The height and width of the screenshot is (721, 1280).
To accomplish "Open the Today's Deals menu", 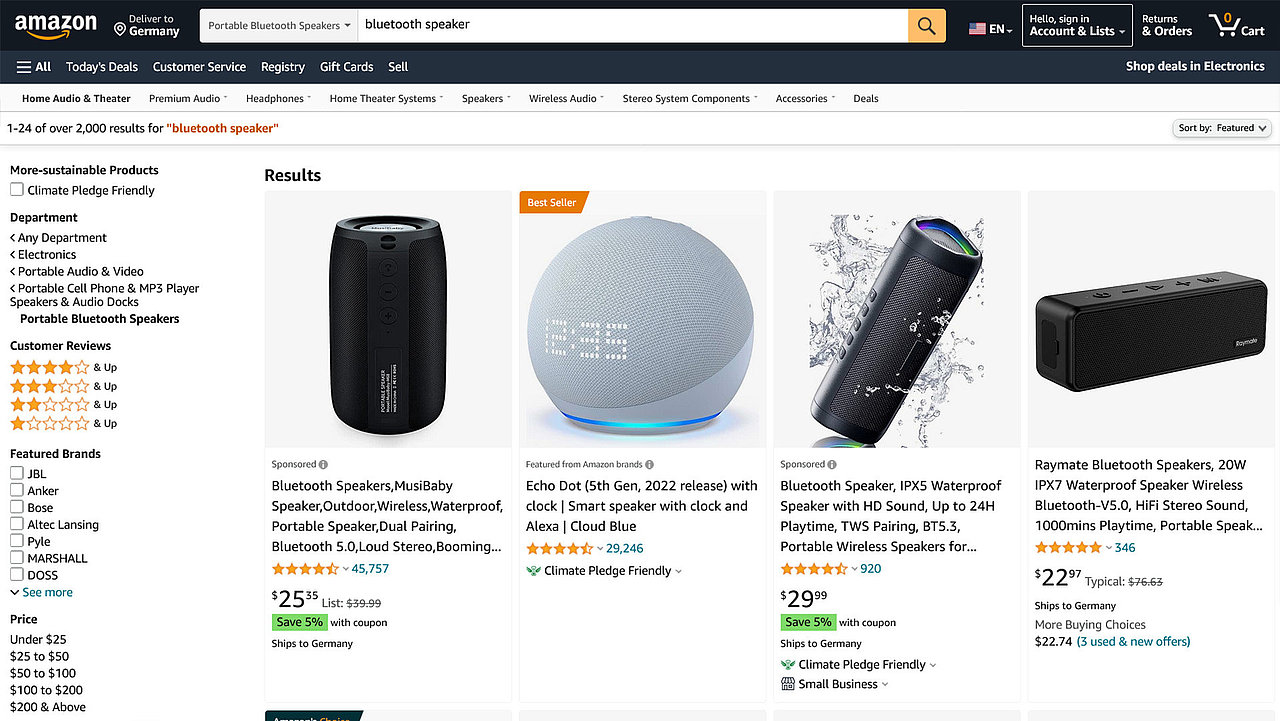I will 101,66.
